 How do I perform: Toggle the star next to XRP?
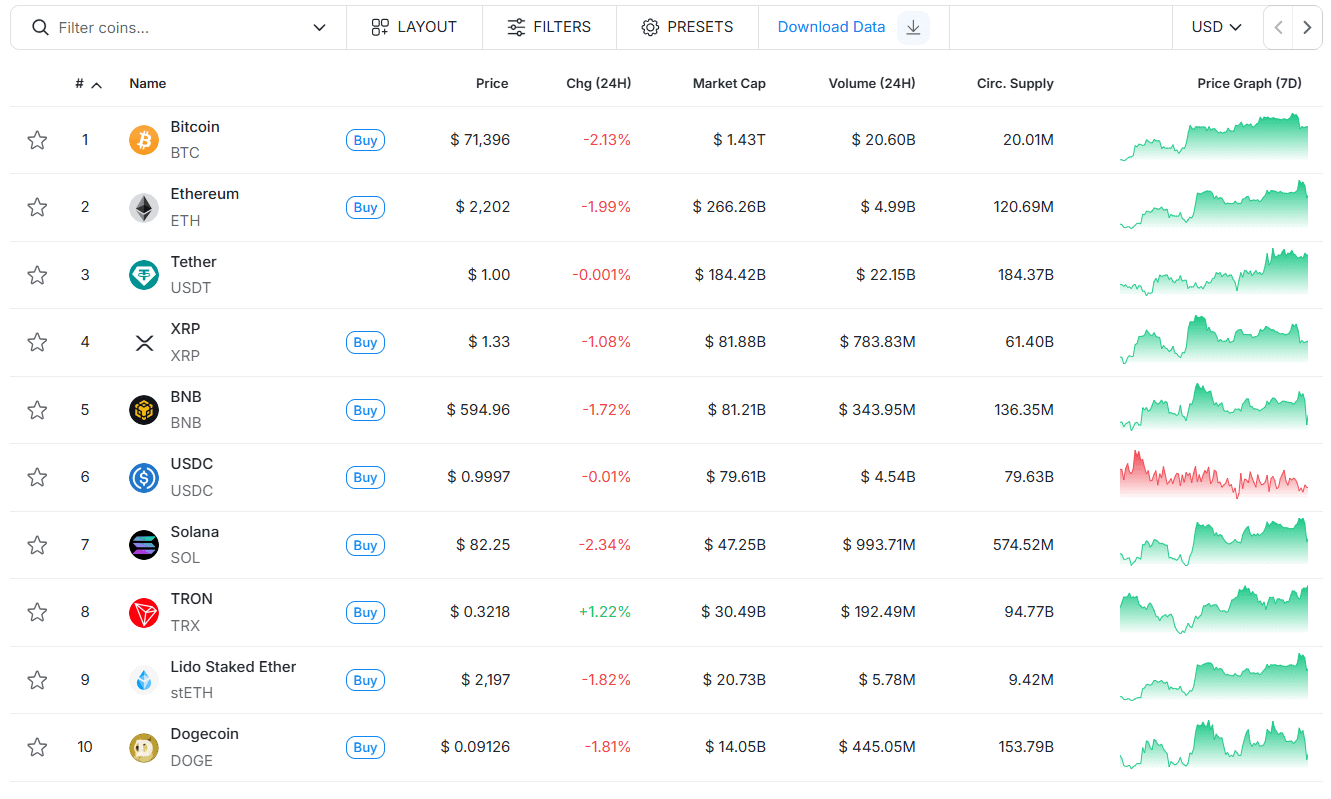(37, 342)
